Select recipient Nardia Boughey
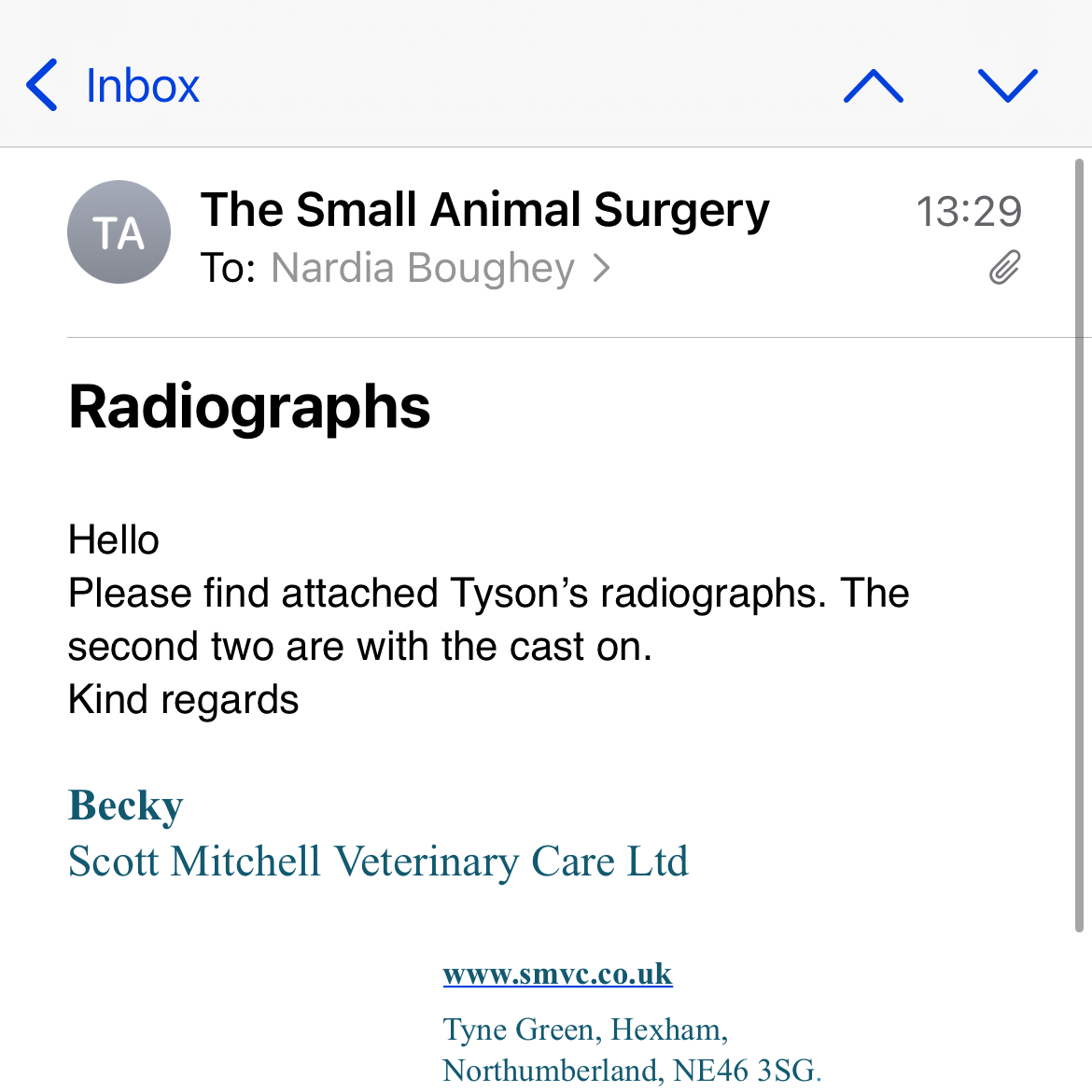The image size is (1092, 1092). point(423,268)
